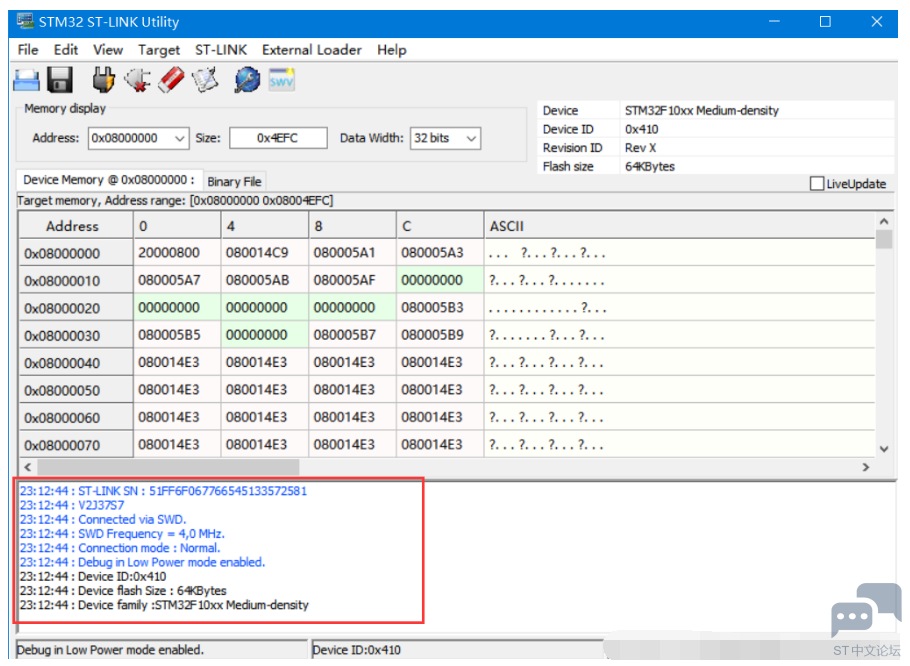
Task: Click log line V2J37S7
Action: point(72,505)
